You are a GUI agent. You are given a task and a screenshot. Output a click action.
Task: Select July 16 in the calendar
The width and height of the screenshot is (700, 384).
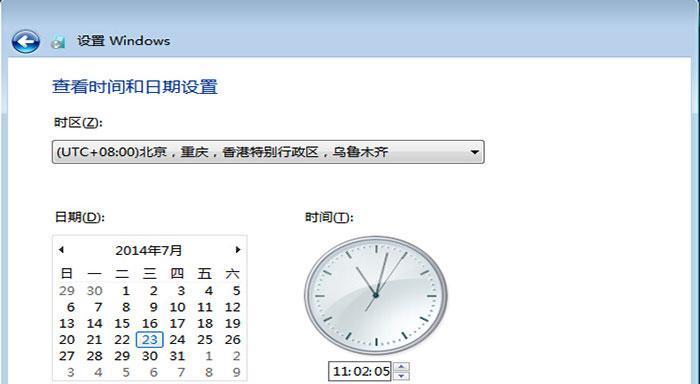[150, 323]
